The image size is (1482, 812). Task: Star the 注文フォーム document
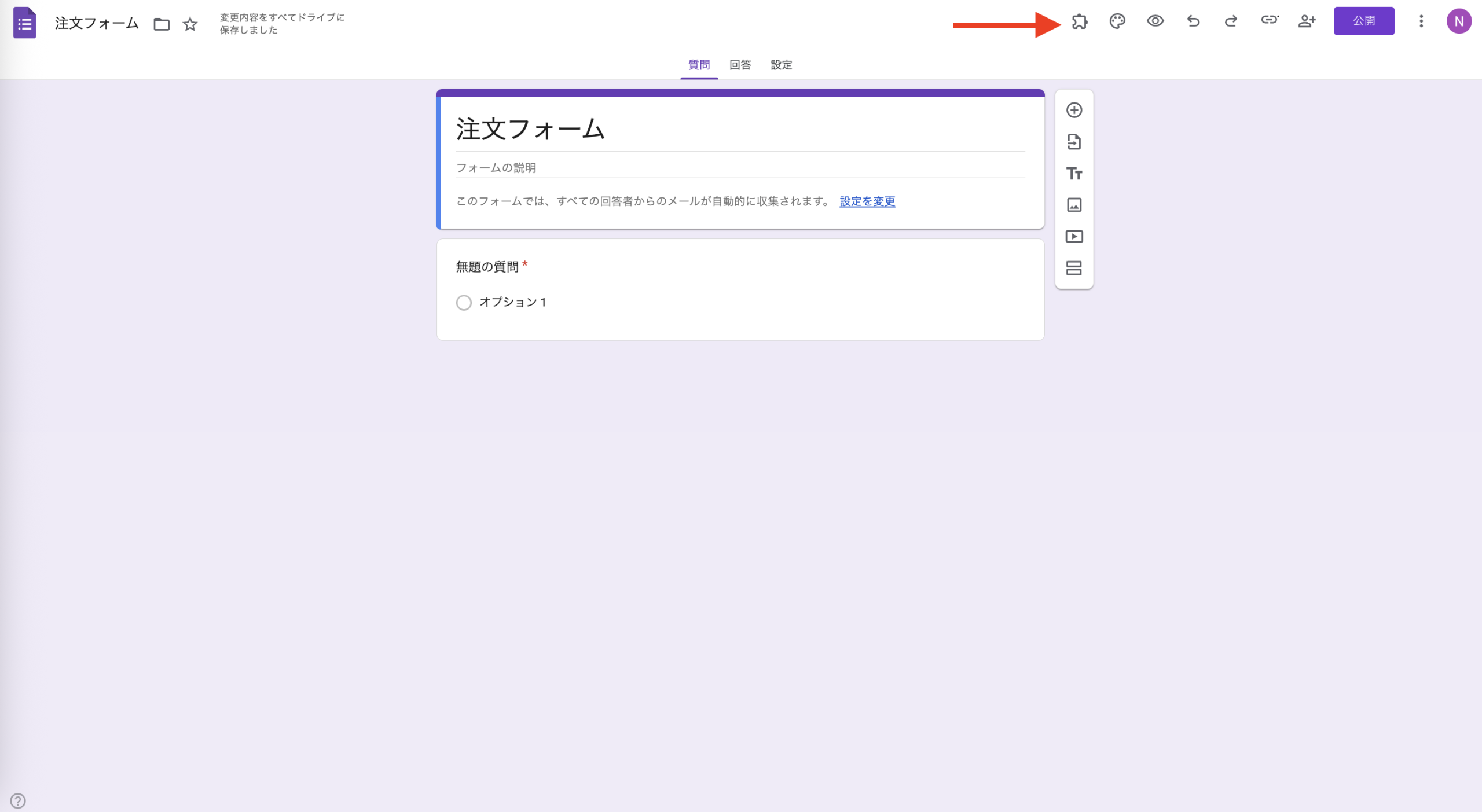click(x=189, y=24)
